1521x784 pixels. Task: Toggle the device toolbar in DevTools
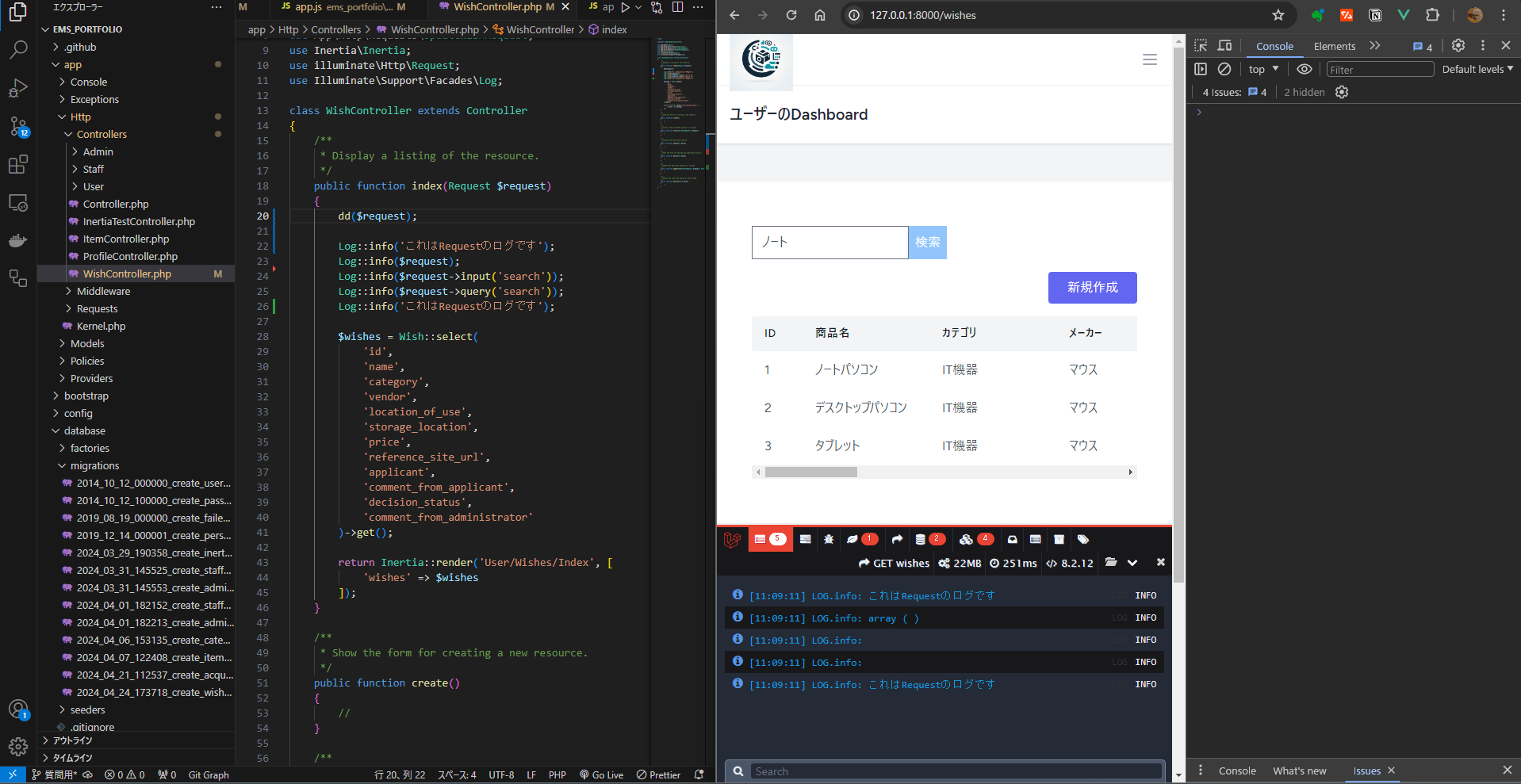pyautogui.click(x=1224, y=46)
